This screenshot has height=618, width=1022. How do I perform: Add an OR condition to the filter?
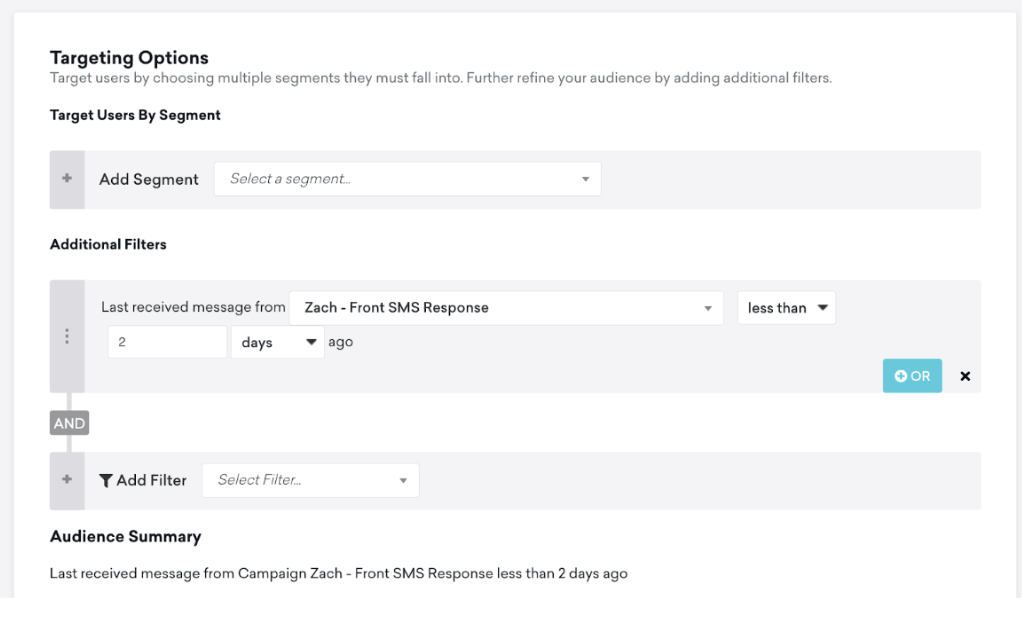(x=912, y=376)
